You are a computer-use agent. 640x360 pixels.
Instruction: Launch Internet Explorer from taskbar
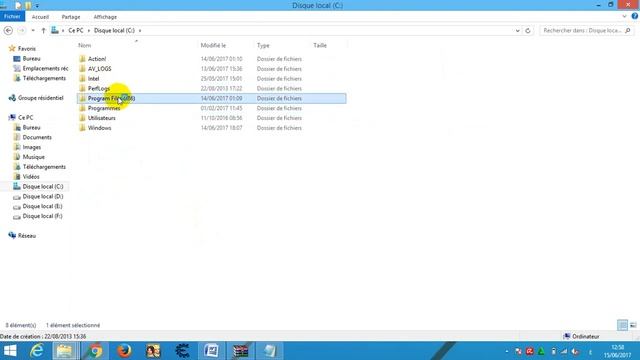click(x=37, y=351)
